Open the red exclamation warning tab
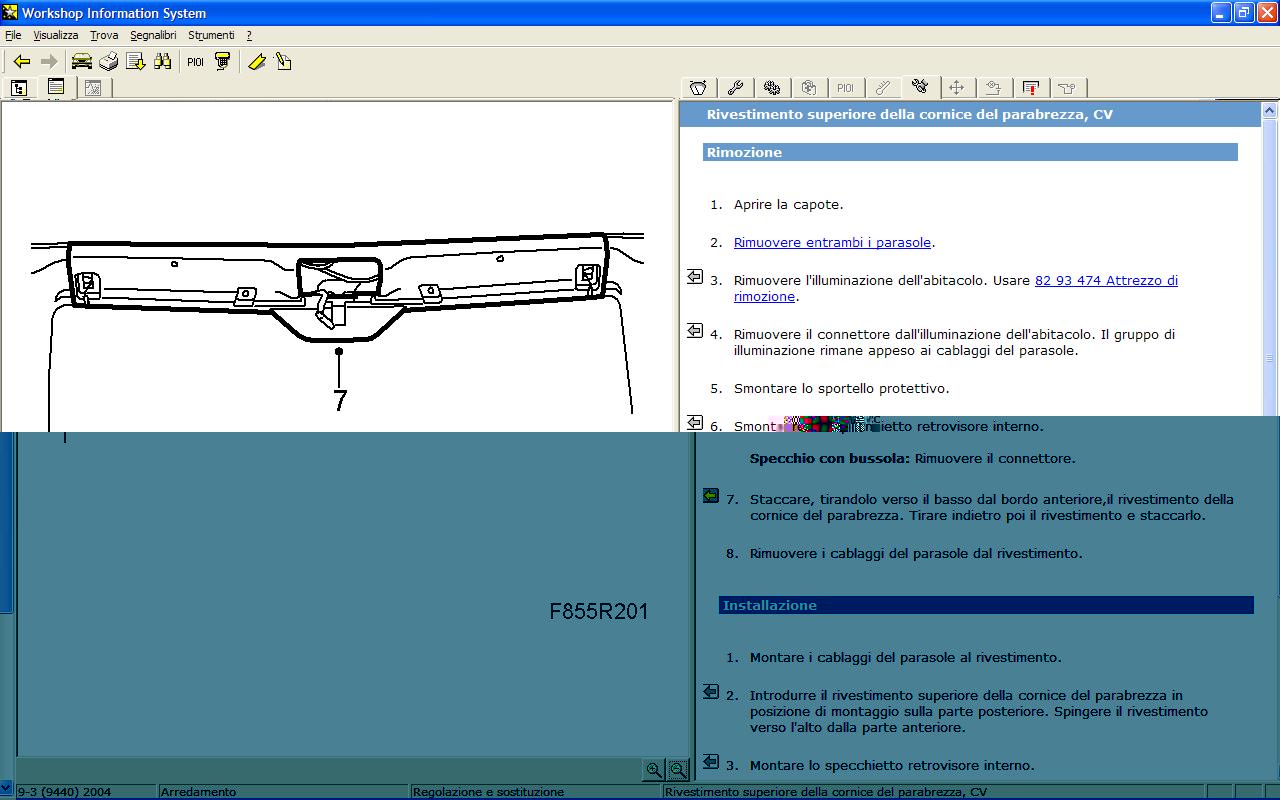Screen dimensions: 1280x800 (x=1030, y=88)
